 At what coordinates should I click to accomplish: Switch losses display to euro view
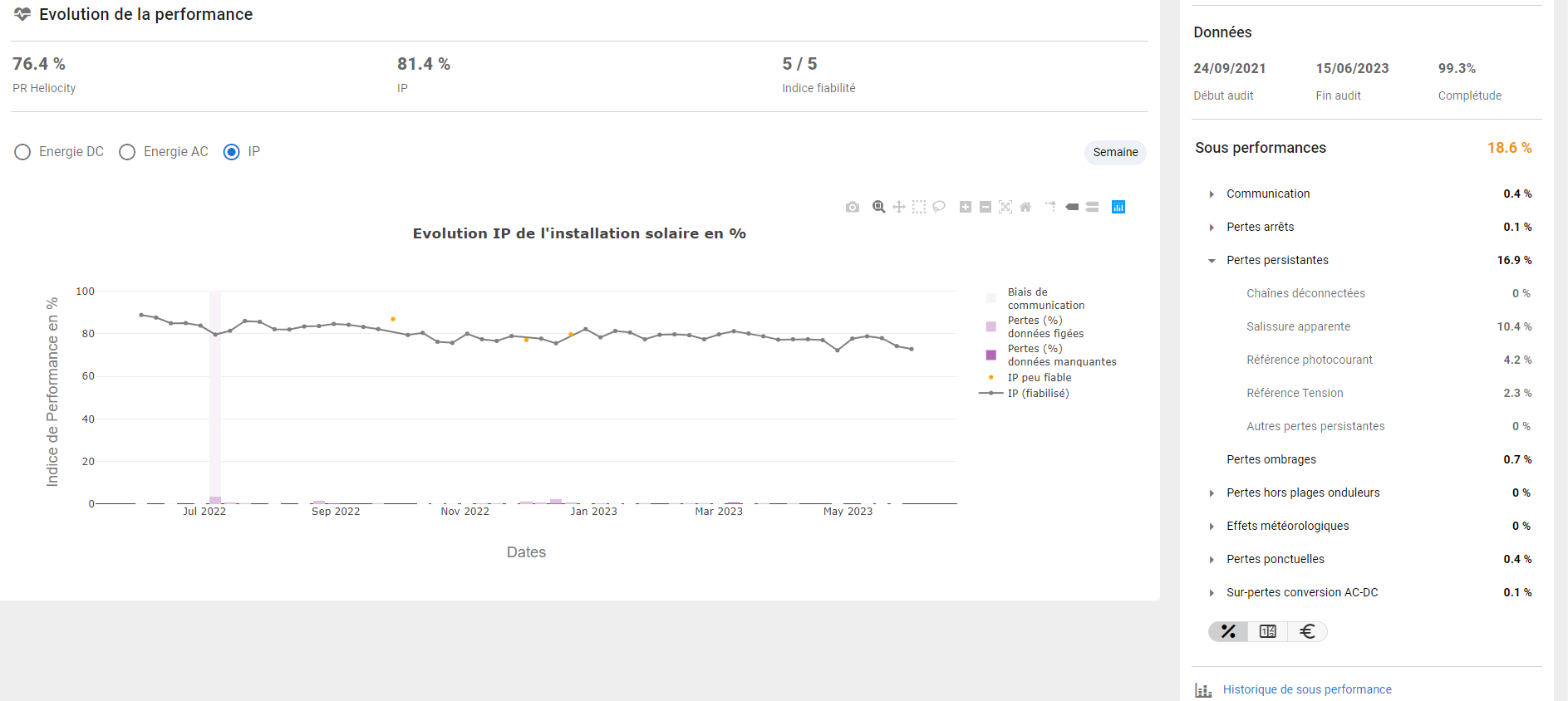pyautogui.click(x=1307, y=632)
